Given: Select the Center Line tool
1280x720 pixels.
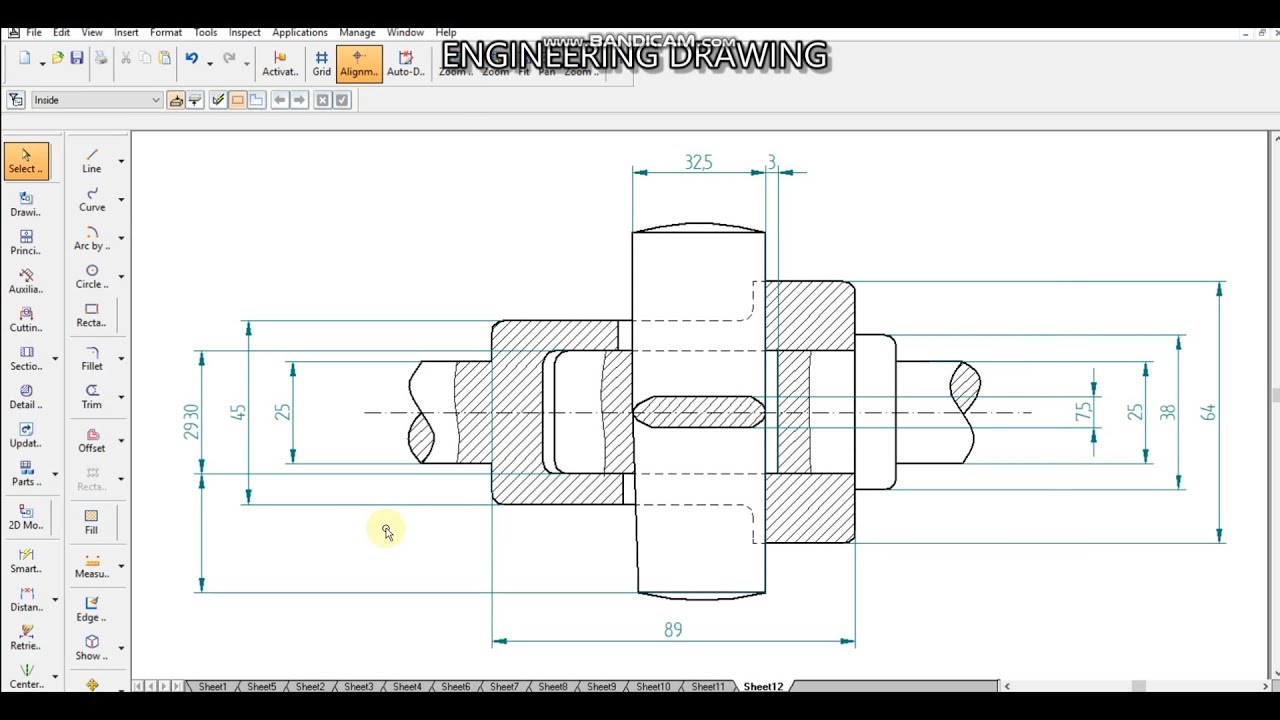Looking at the screenshot, I should click(x=26, y=676).
